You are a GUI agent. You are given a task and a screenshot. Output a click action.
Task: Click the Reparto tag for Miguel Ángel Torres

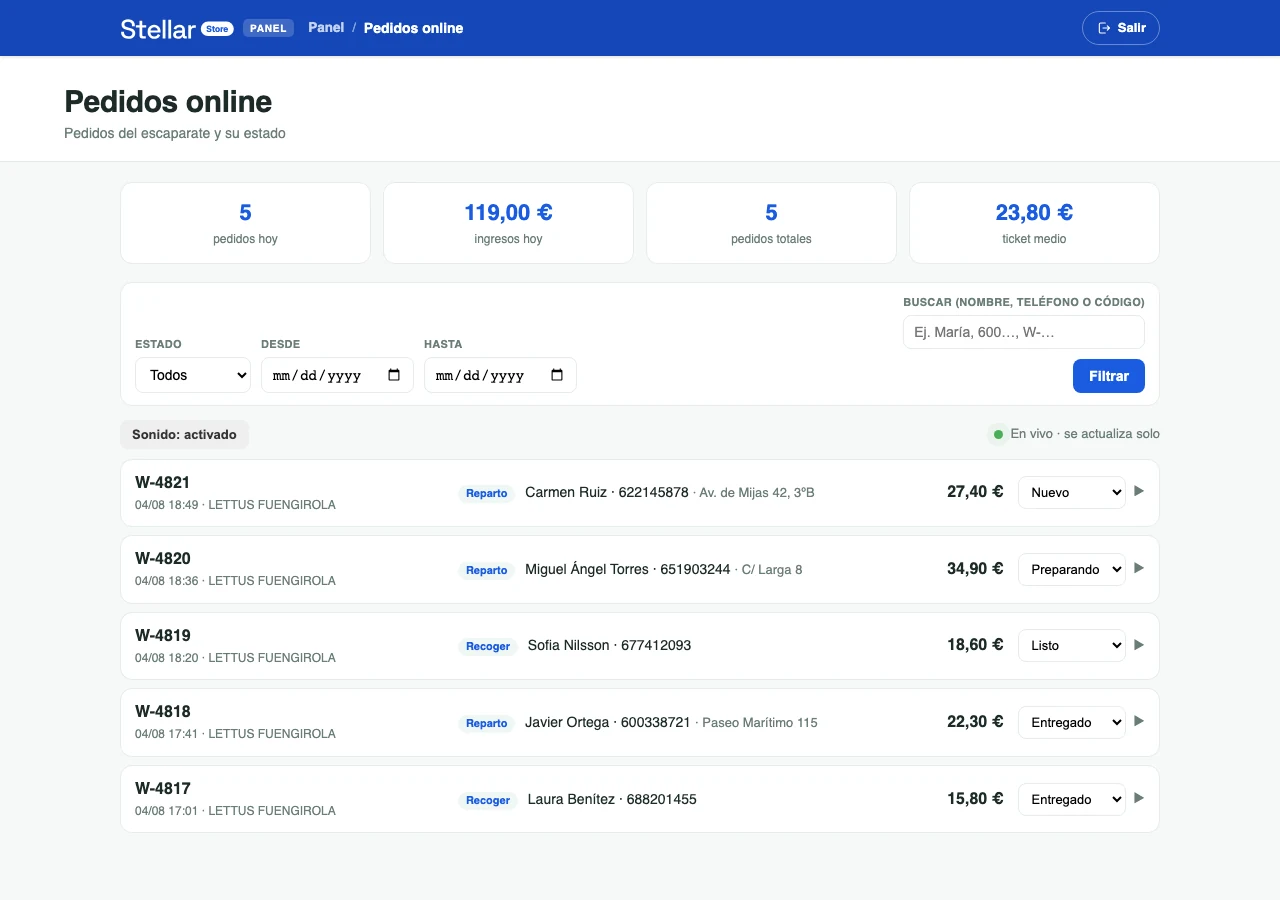click(487, 570)
